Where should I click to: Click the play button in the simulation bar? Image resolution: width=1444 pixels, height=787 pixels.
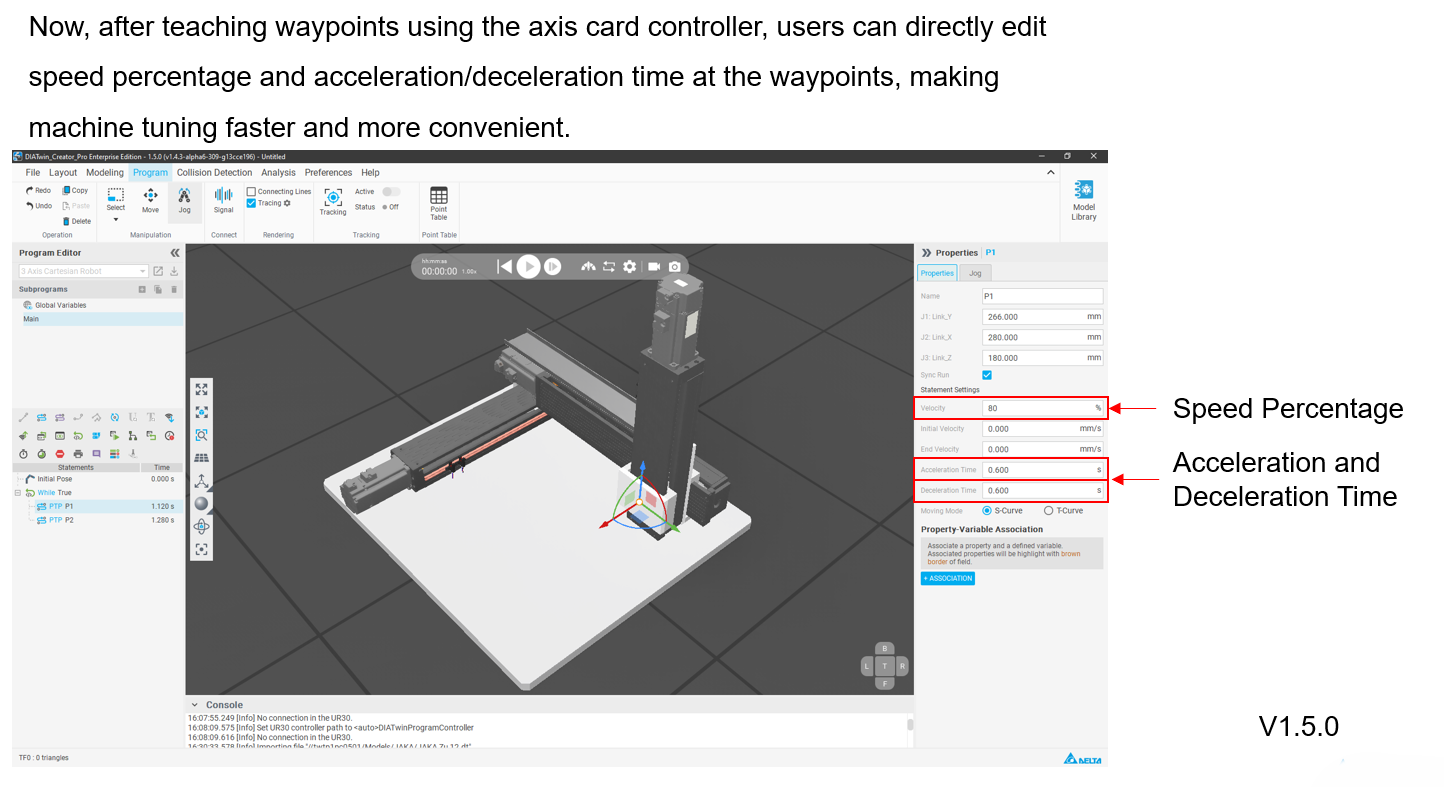click(529, 266)
